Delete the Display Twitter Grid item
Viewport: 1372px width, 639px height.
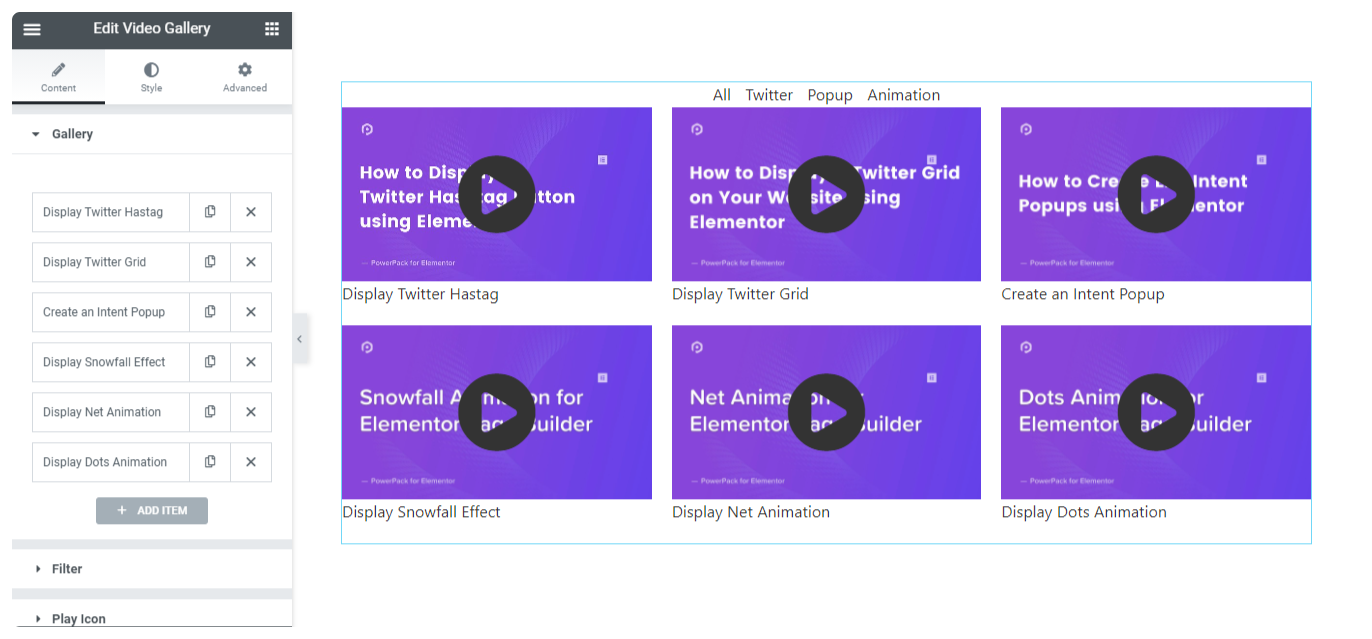(x=251, y=262)
